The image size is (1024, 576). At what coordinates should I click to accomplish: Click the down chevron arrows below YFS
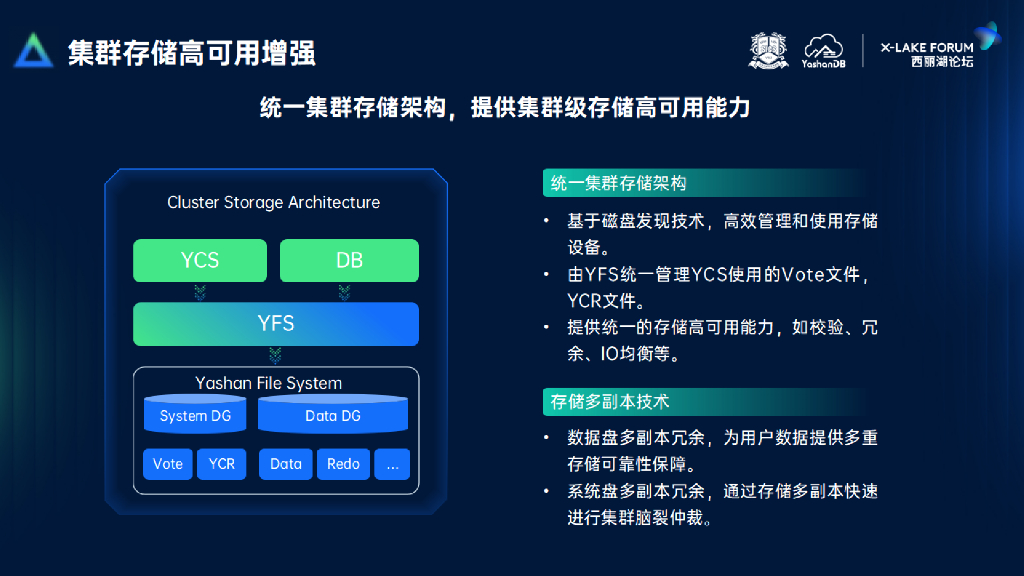[275, 355]
